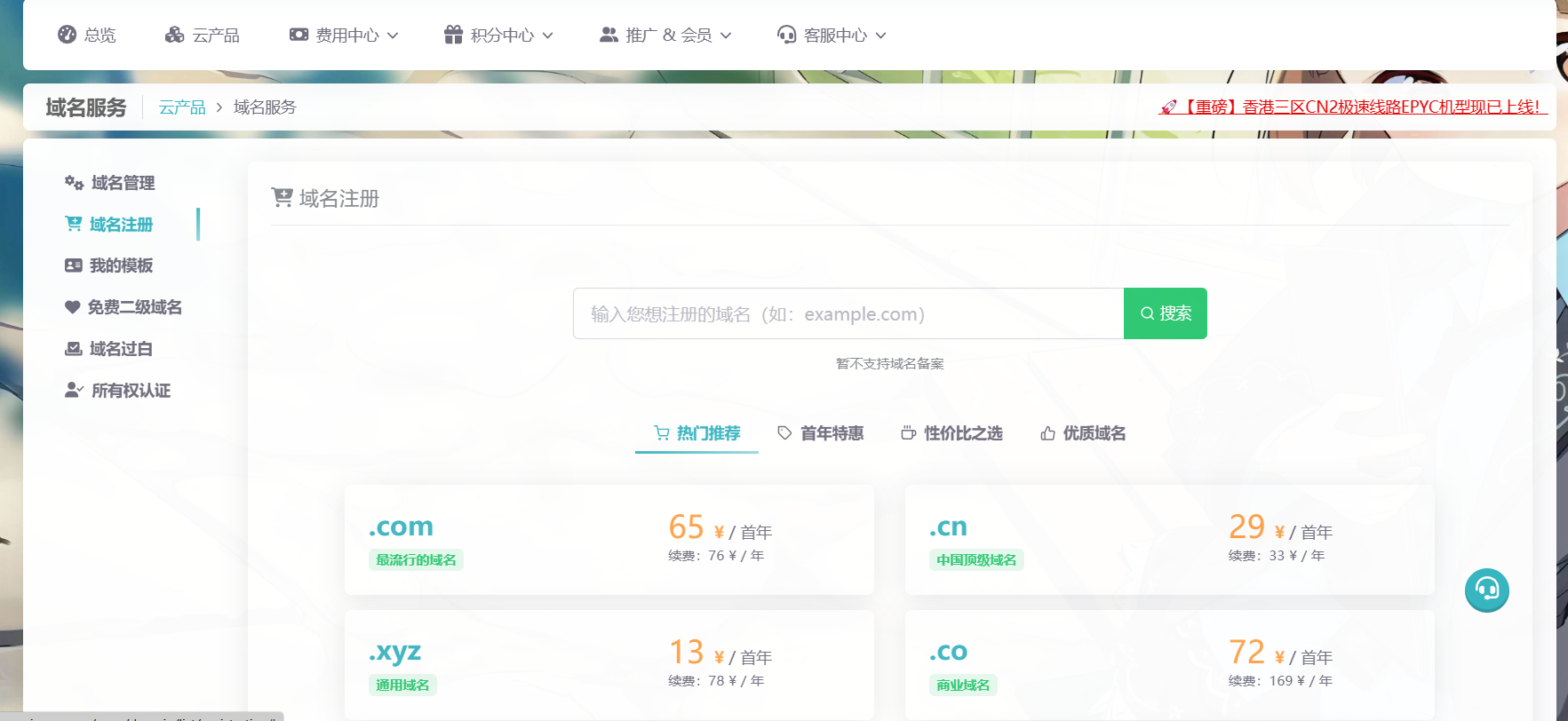Screen dimensions: 1568x721
Task: Click the 云产品 breadcrumb link
Action: coord(182,107)
